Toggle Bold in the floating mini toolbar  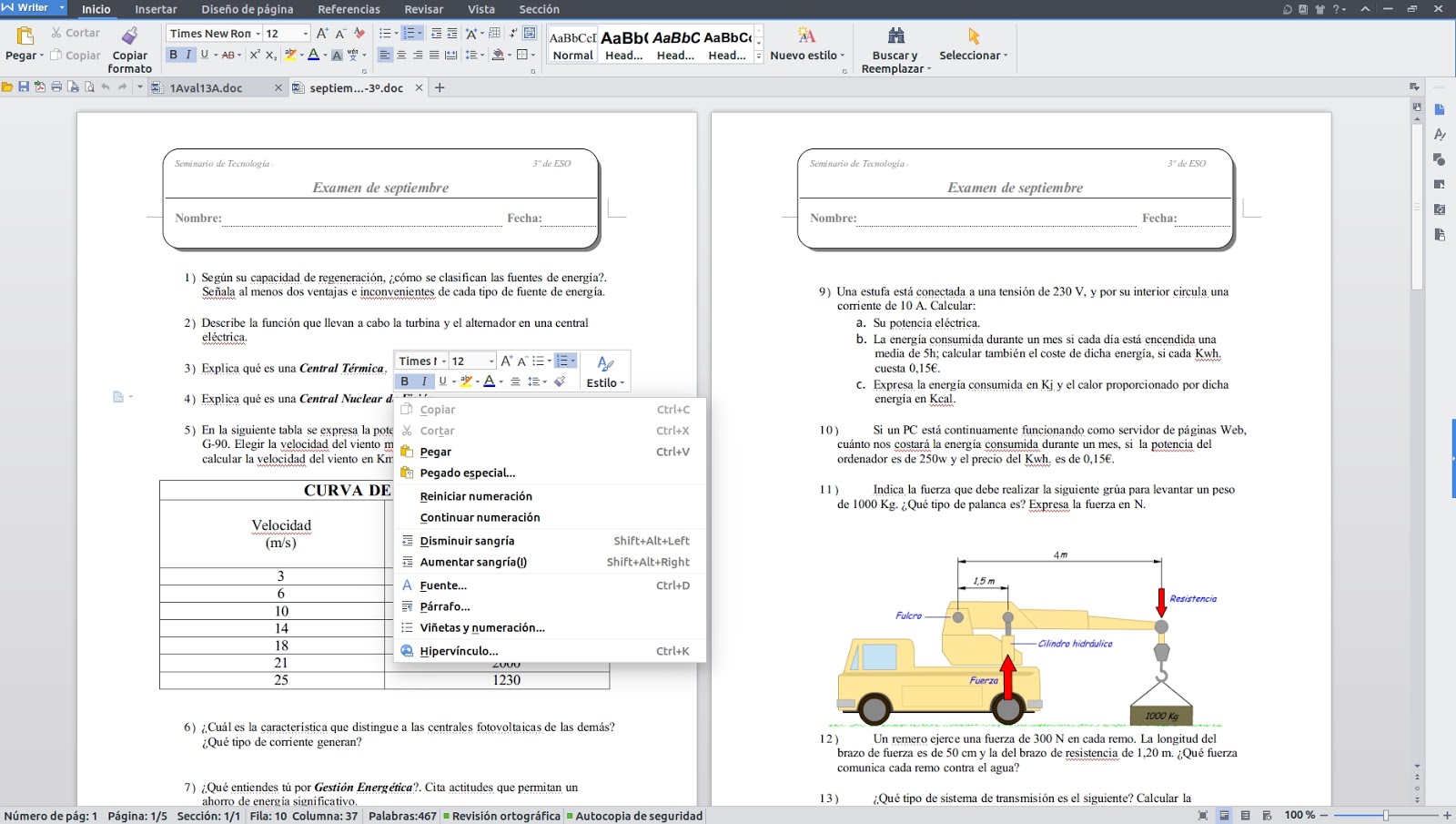click(x=405, y=381)
